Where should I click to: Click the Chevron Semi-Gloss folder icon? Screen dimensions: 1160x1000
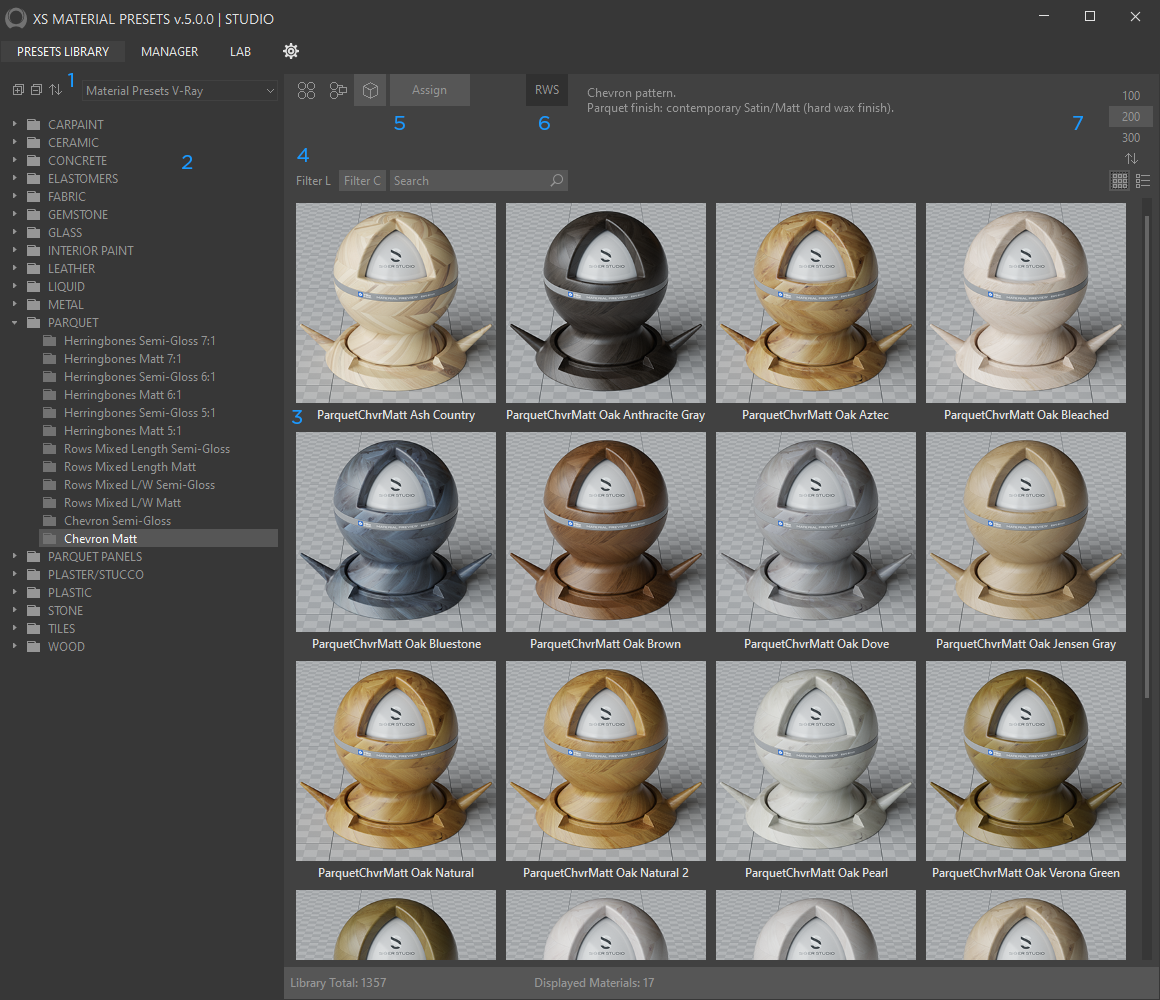pos(50,521)
